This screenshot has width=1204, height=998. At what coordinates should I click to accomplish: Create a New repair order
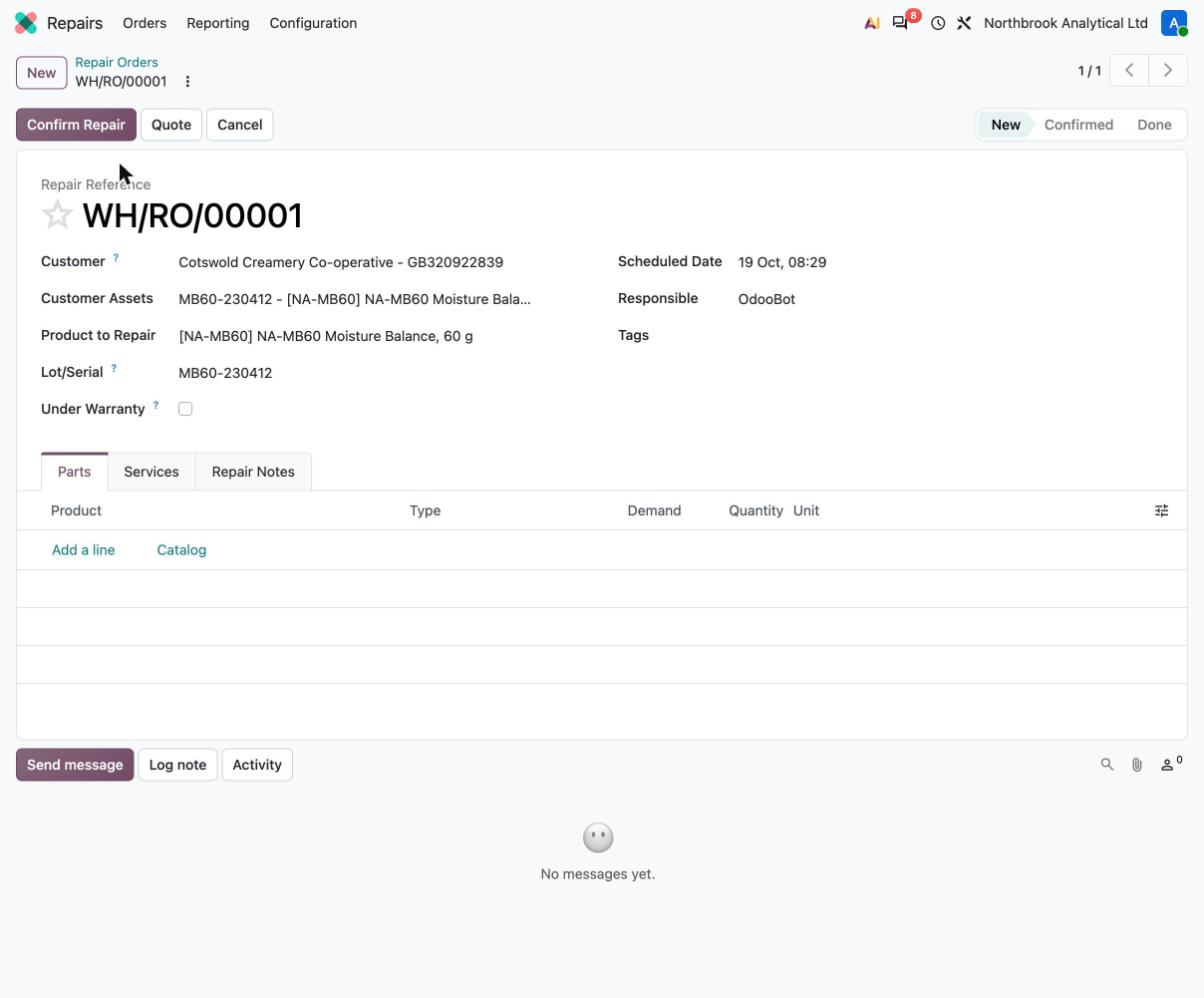[x=41, y=73]
